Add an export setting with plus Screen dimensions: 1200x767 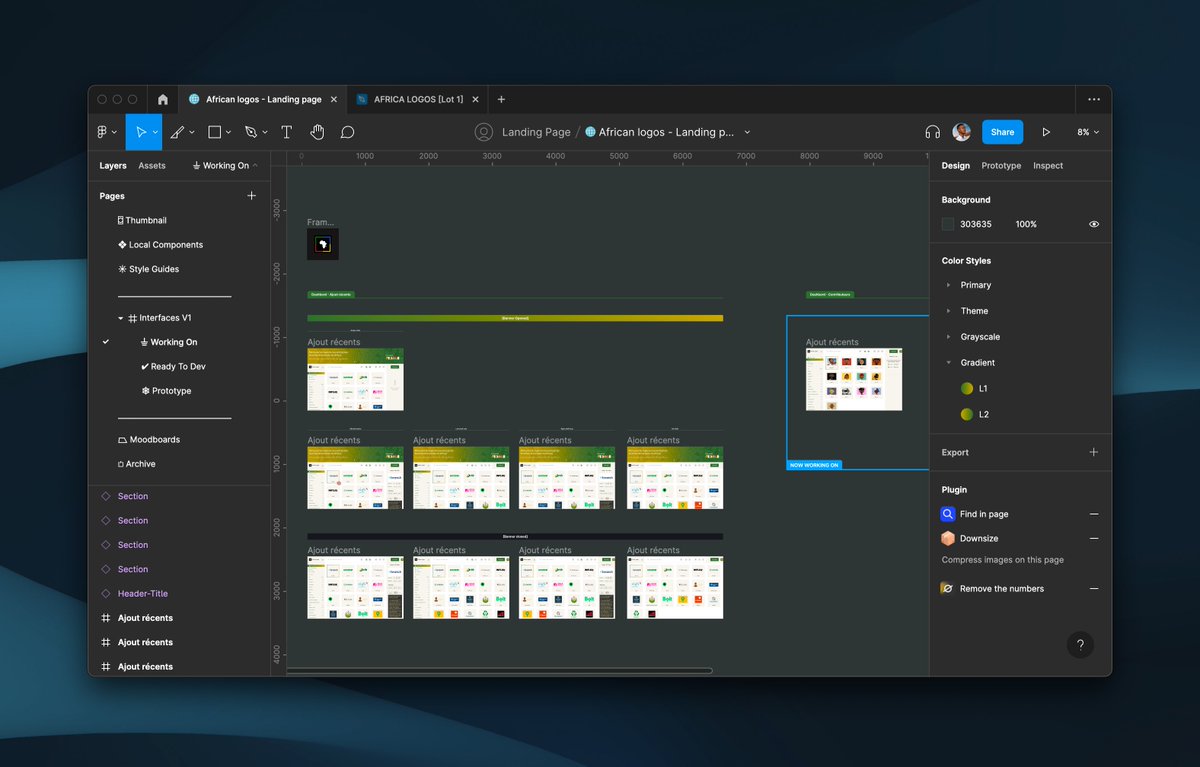[1094, 452]
